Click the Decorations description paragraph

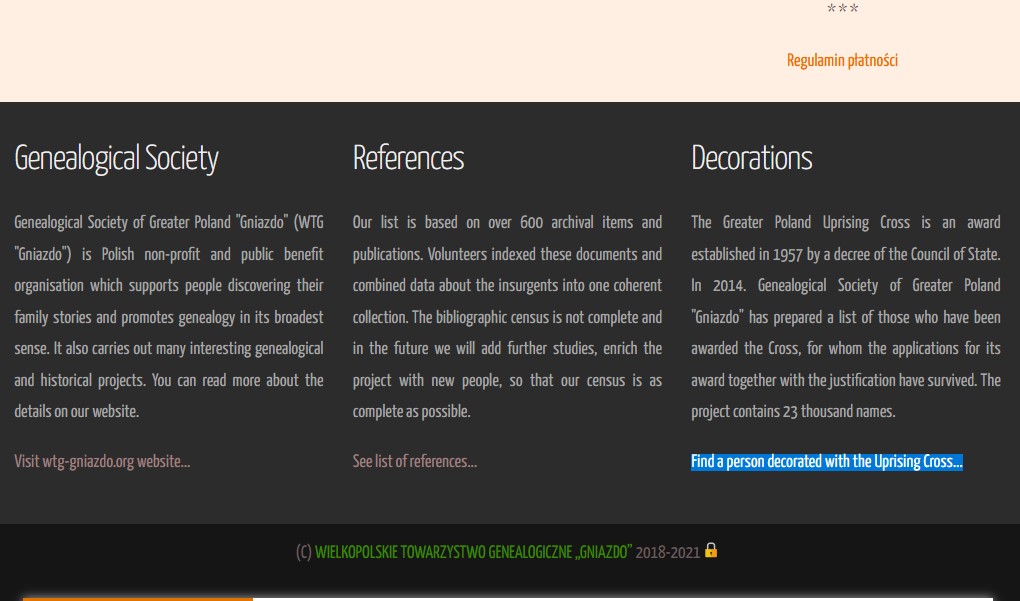[845, 317]
